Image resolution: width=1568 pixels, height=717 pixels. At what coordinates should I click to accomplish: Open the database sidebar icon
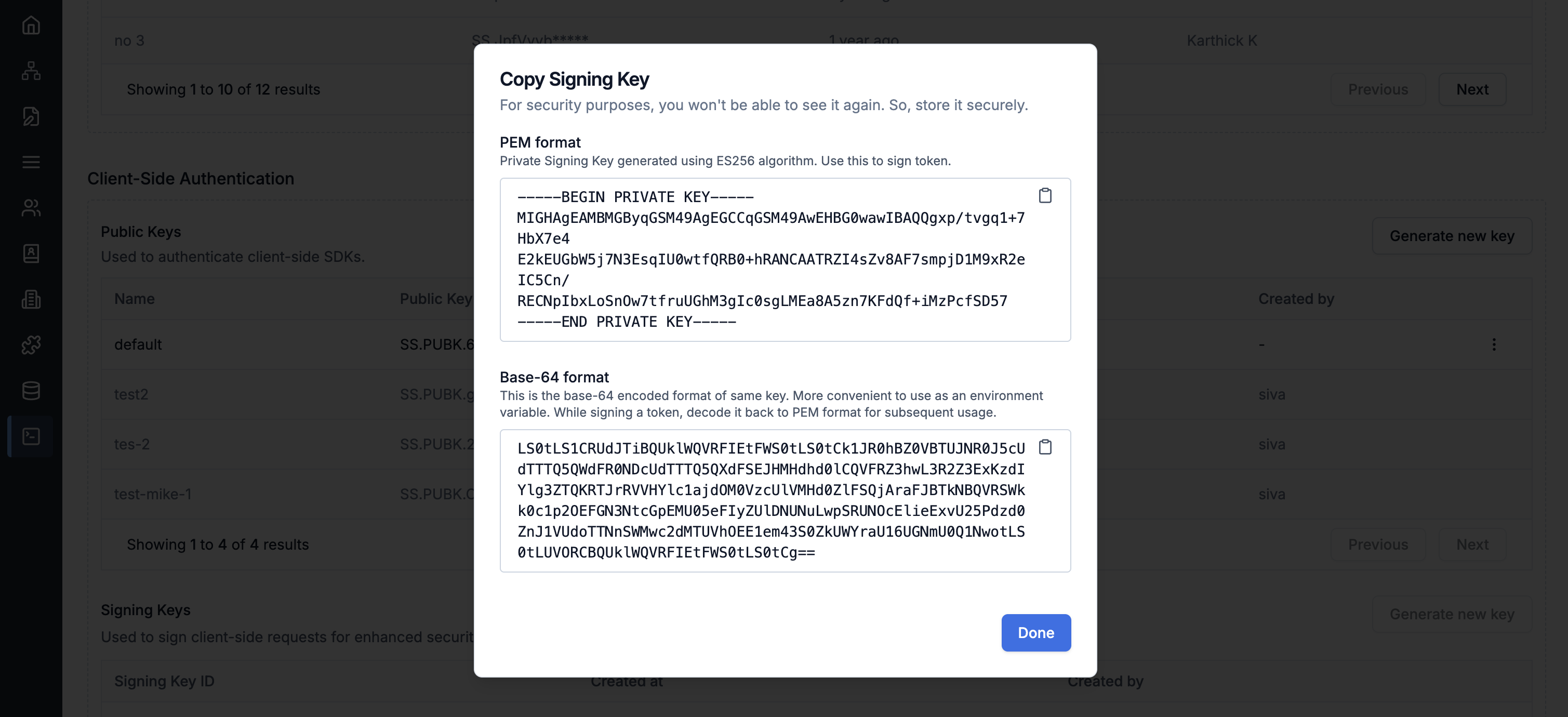coord(31,390)
